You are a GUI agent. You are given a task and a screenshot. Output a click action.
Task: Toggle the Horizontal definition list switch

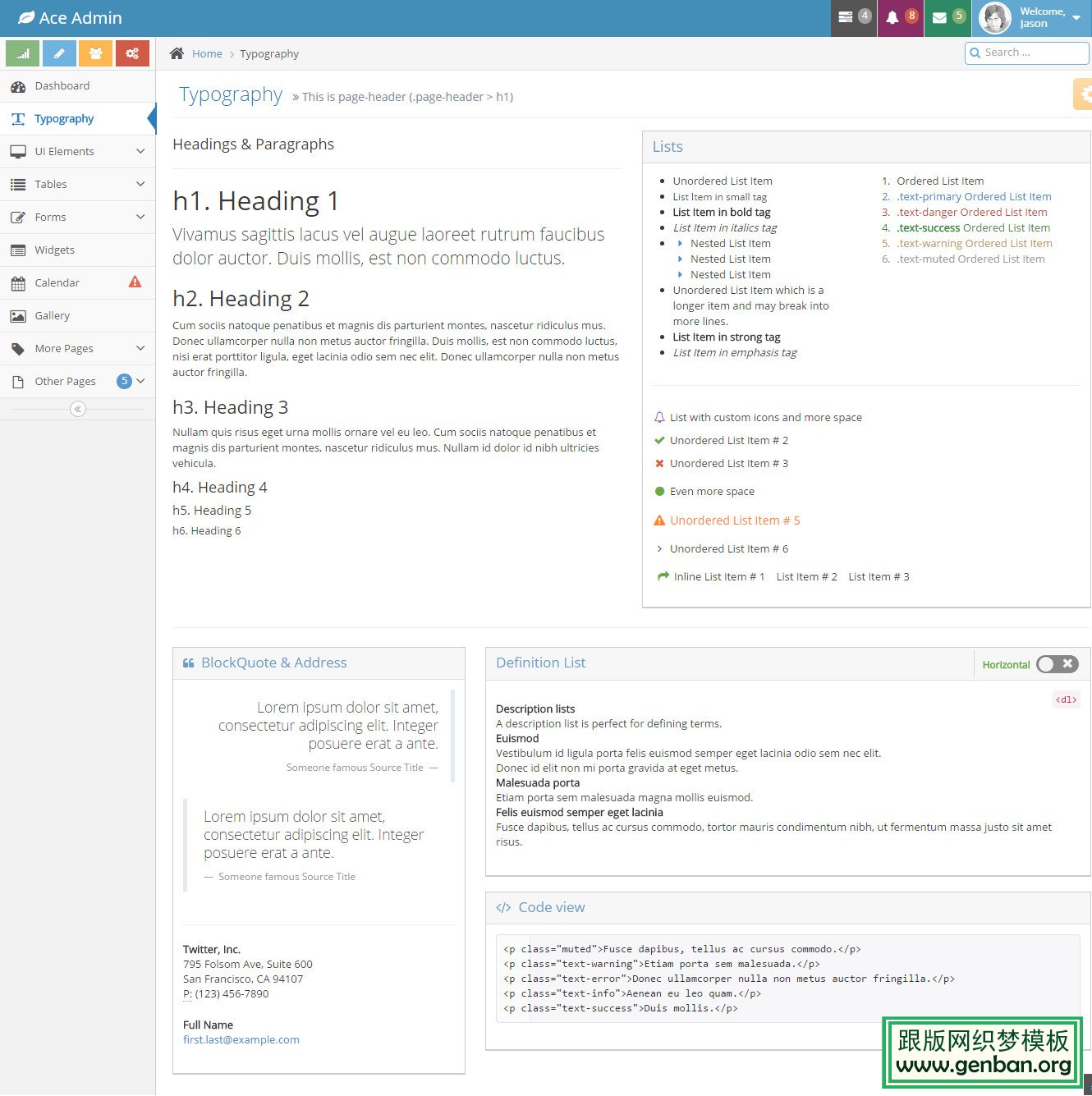[x=1057, y=664]
